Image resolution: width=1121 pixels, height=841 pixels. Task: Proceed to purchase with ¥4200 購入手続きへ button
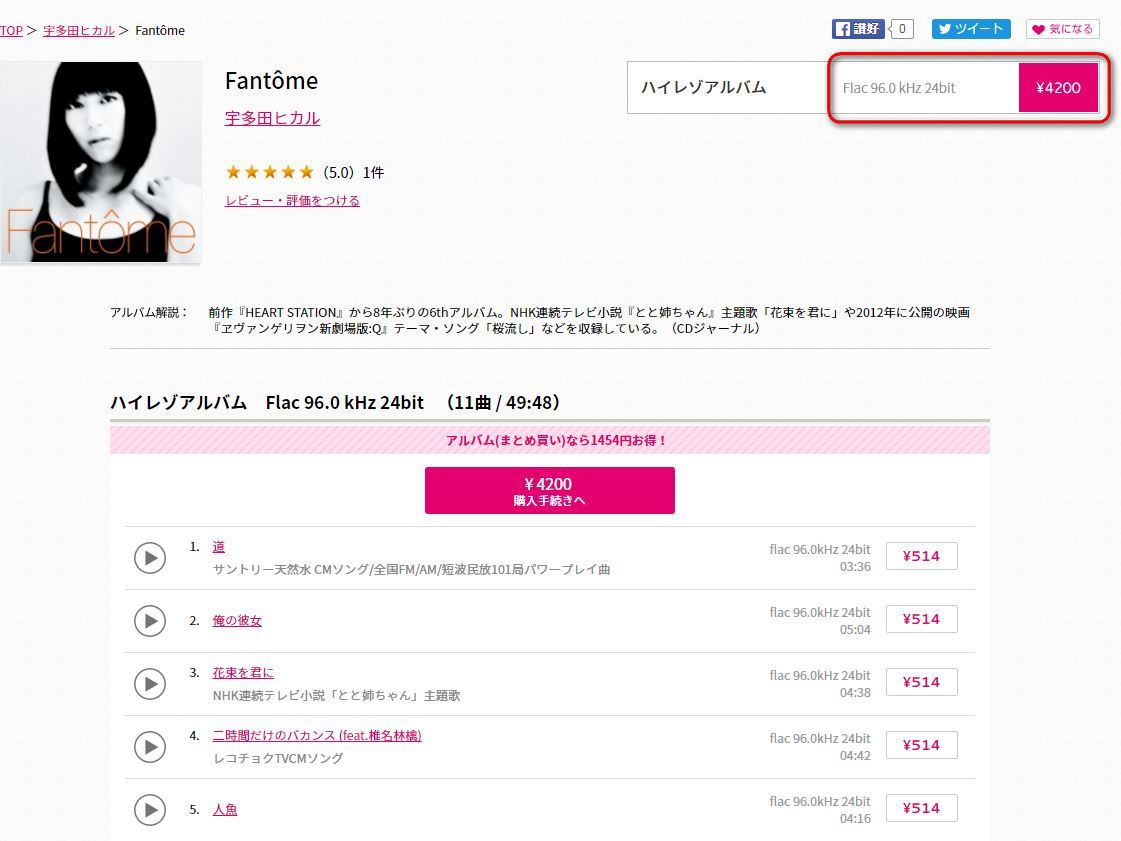click(x=549, y=490)
